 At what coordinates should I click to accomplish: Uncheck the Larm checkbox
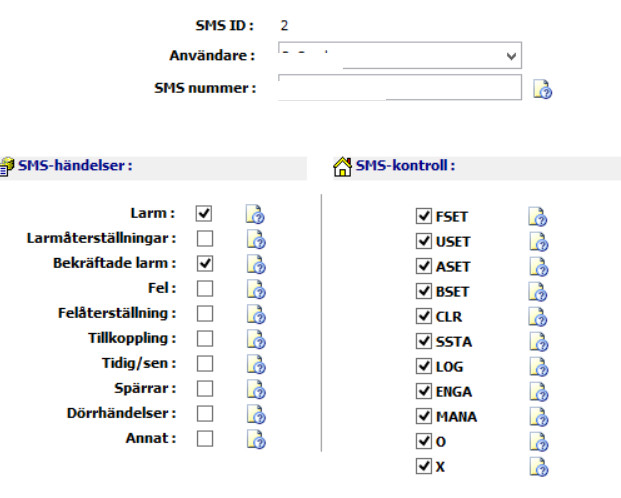point(205,213)
